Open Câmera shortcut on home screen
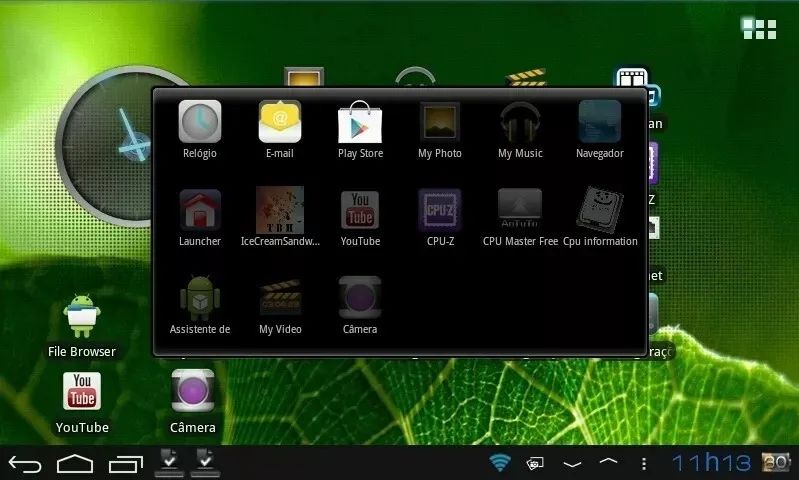Screen dimensions: 799x480 (x=193, y=391)
